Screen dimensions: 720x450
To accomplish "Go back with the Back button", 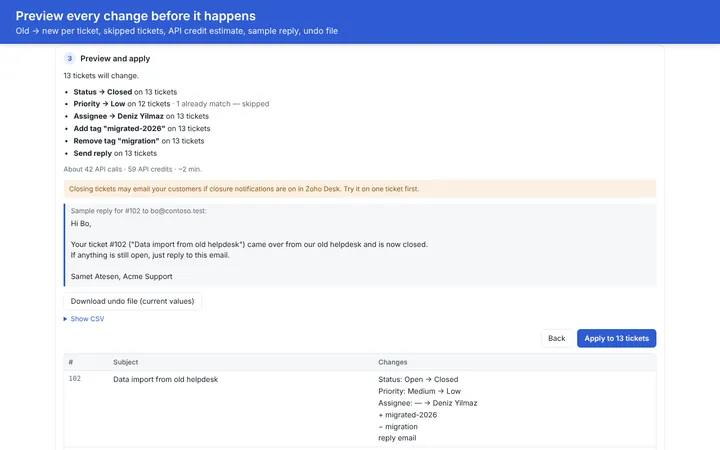I will click(x=557, y=338).
